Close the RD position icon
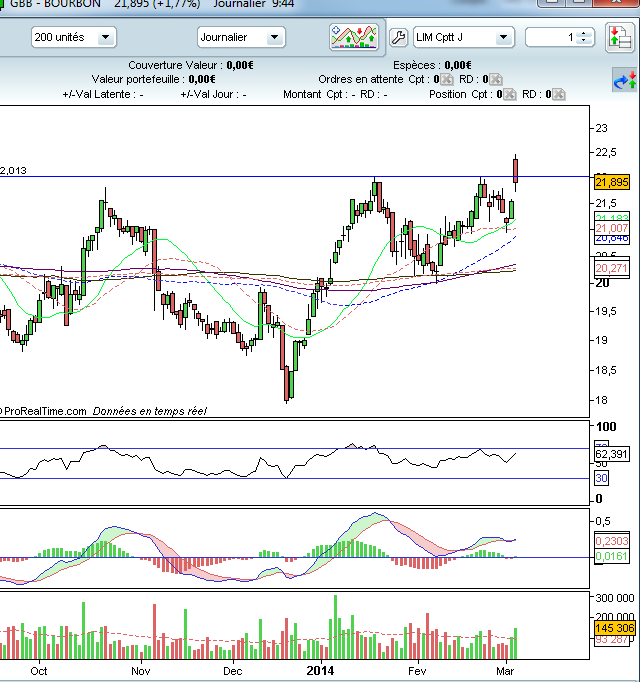The width and height of the screenshot is (640, 682). click(559, 94)
